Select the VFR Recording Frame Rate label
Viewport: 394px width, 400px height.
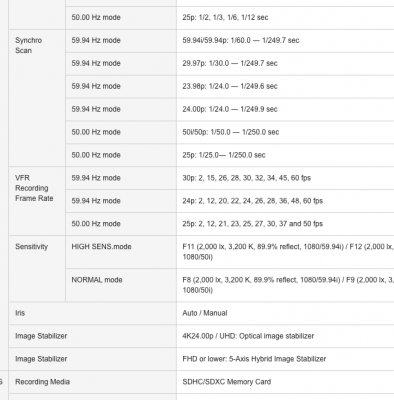coord(34,188)
